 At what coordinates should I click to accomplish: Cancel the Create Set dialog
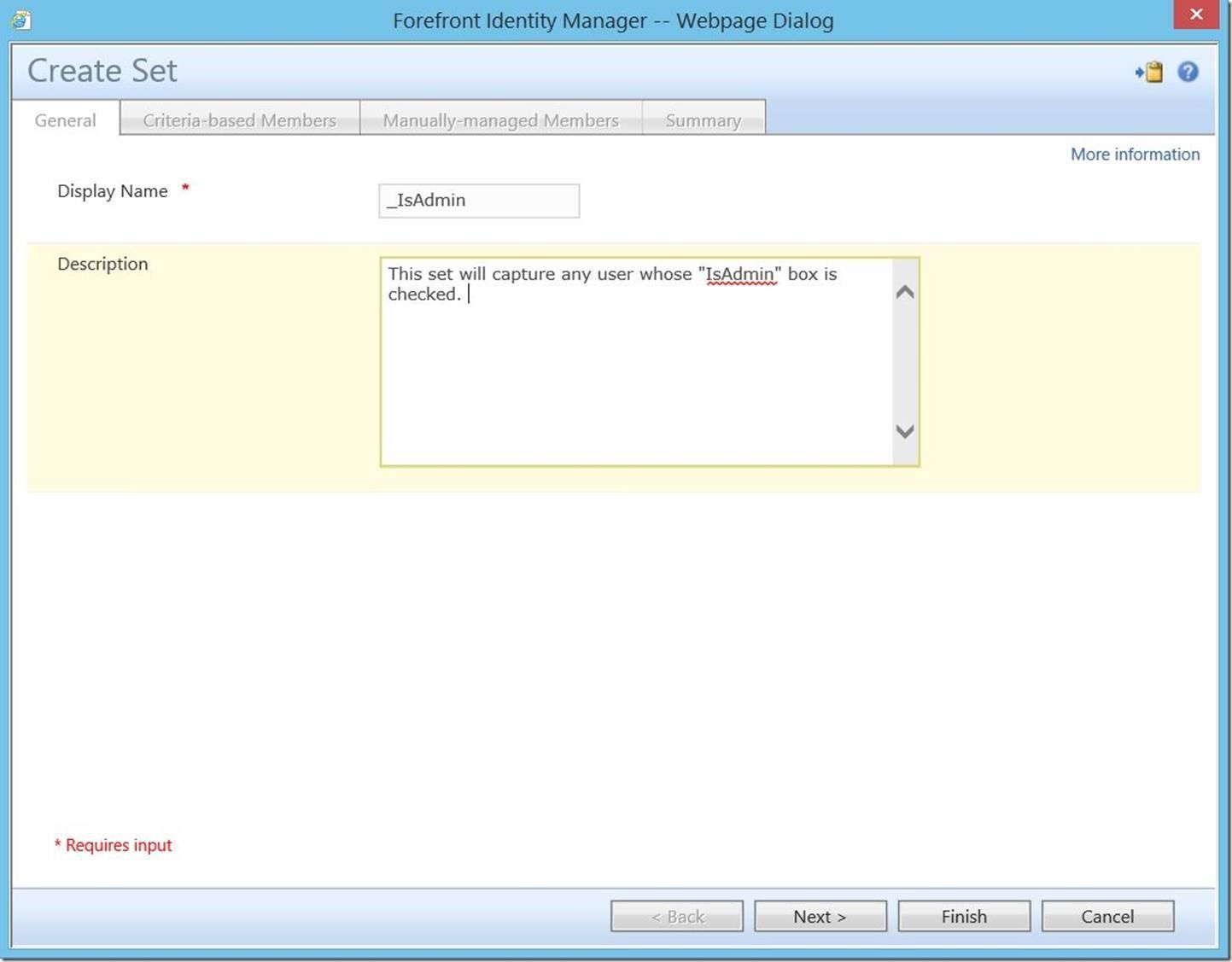[1107, 916]
